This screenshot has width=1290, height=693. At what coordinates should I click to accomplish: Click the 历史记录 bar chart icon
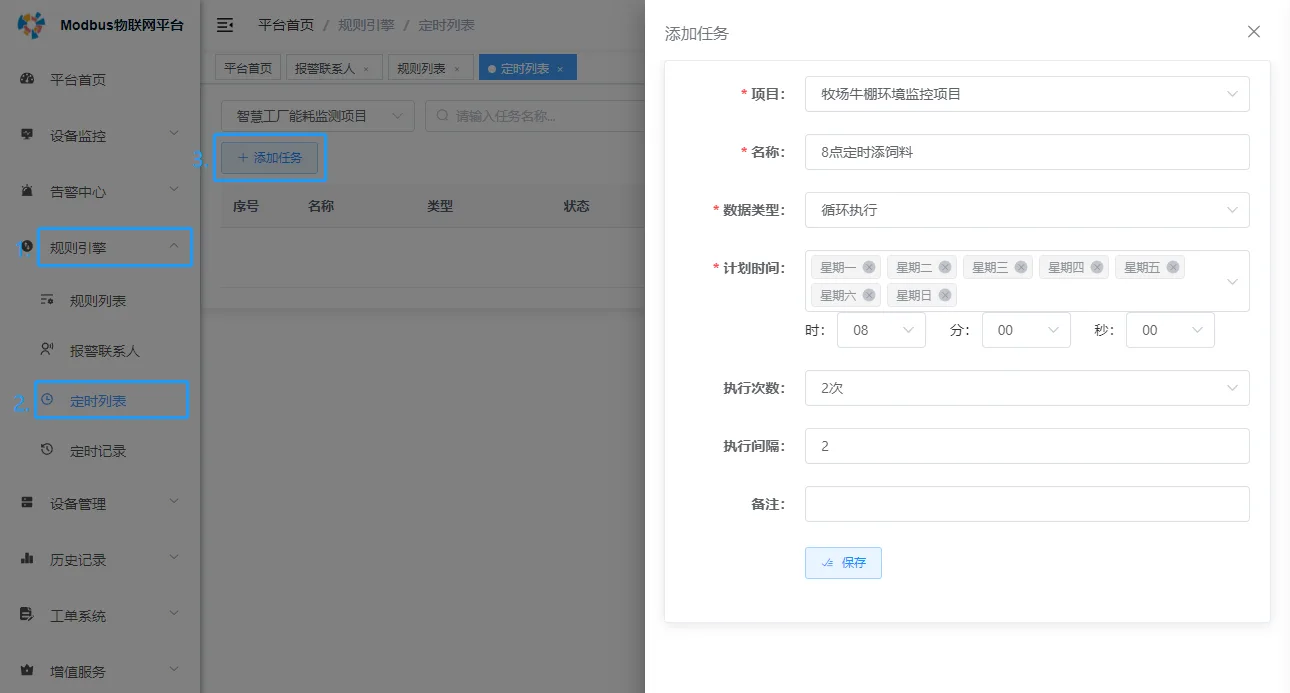point(28,559)
